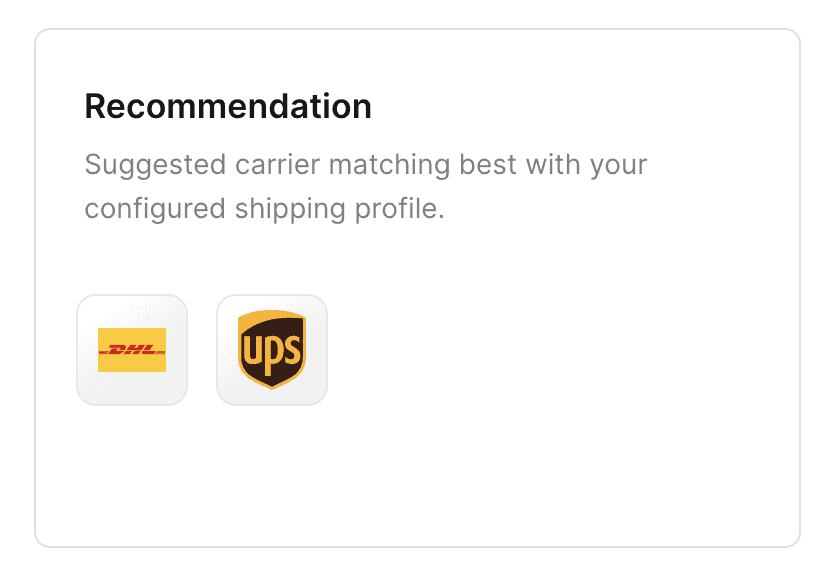The width and height of the screenshot is (828, 582).
Task: Tap the red DHL lettering
Action: click(132, 350)
